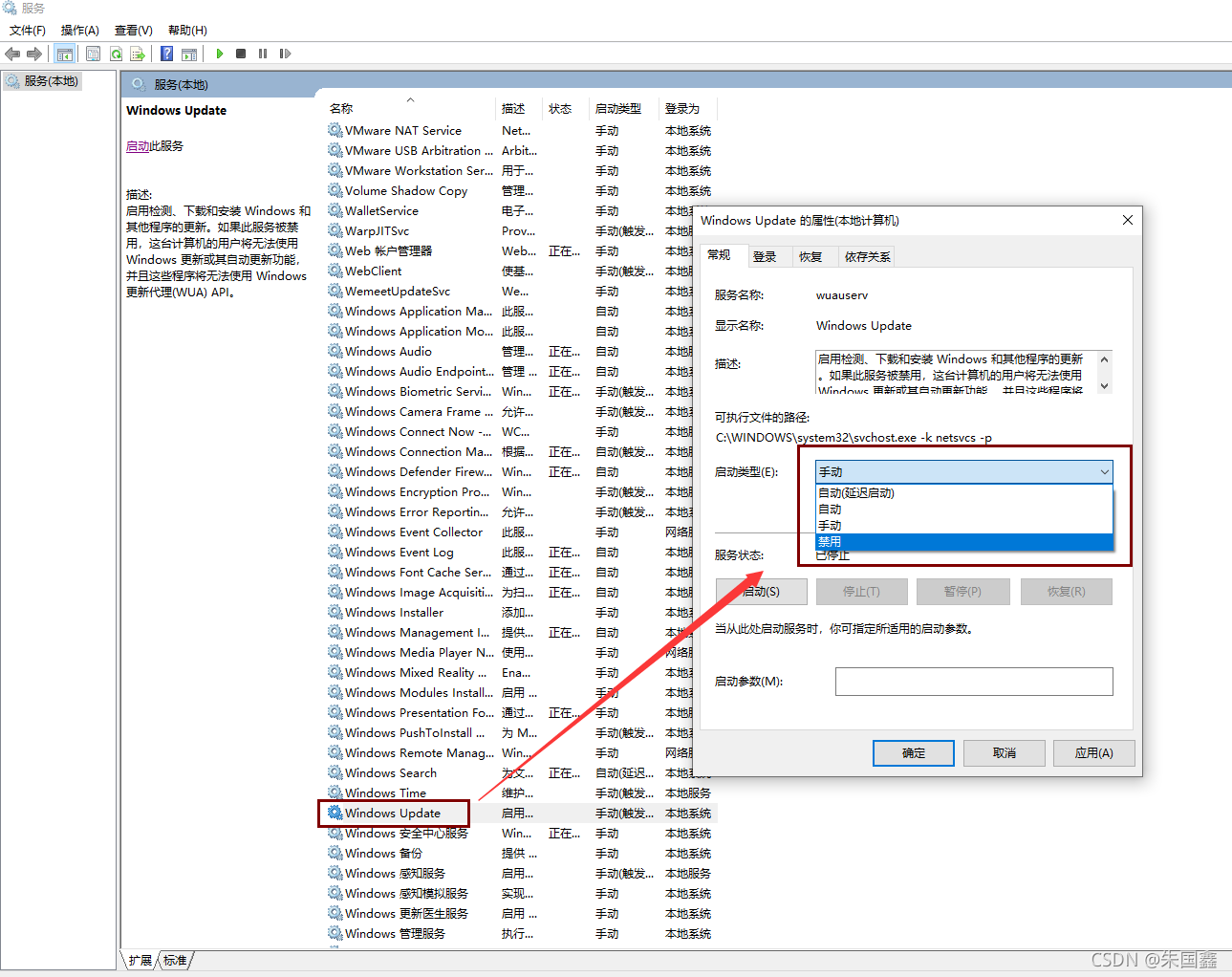Screen dimensions: 1232x977
Task: Switch to the 扩展 view tab at bottom
Action: [x=140, y=960]
